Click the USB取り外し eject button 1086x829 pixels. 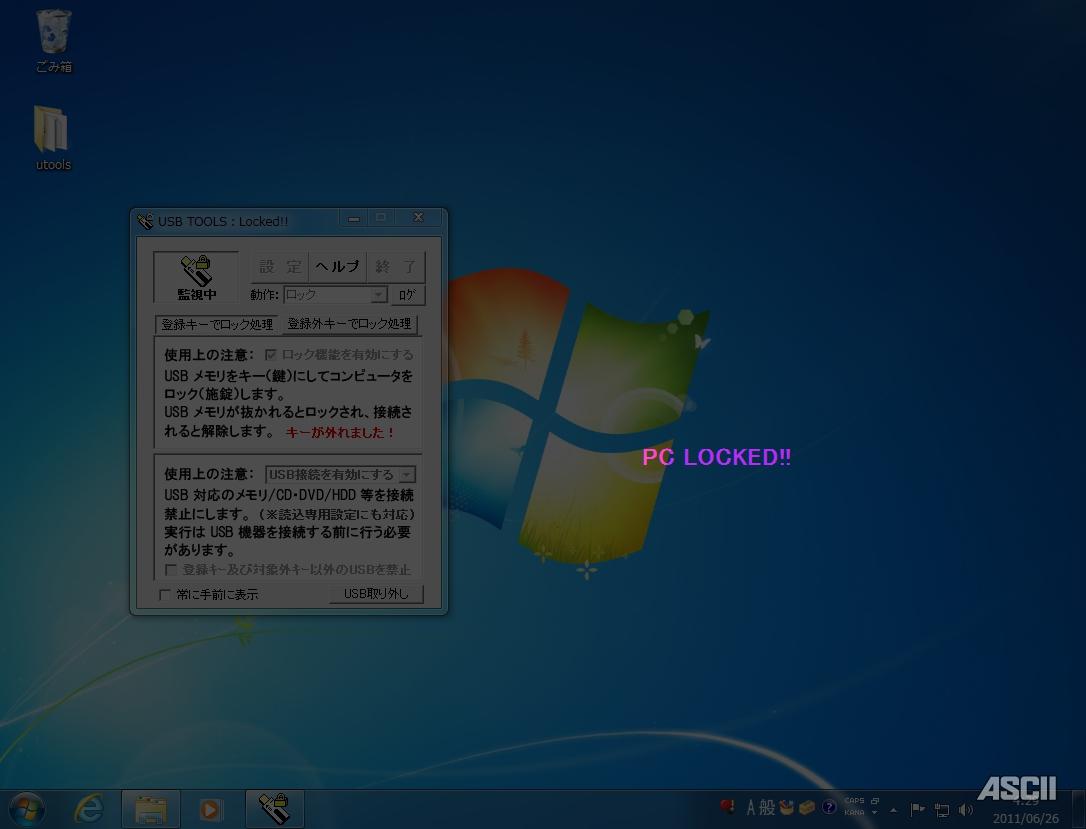coord(376,594)
